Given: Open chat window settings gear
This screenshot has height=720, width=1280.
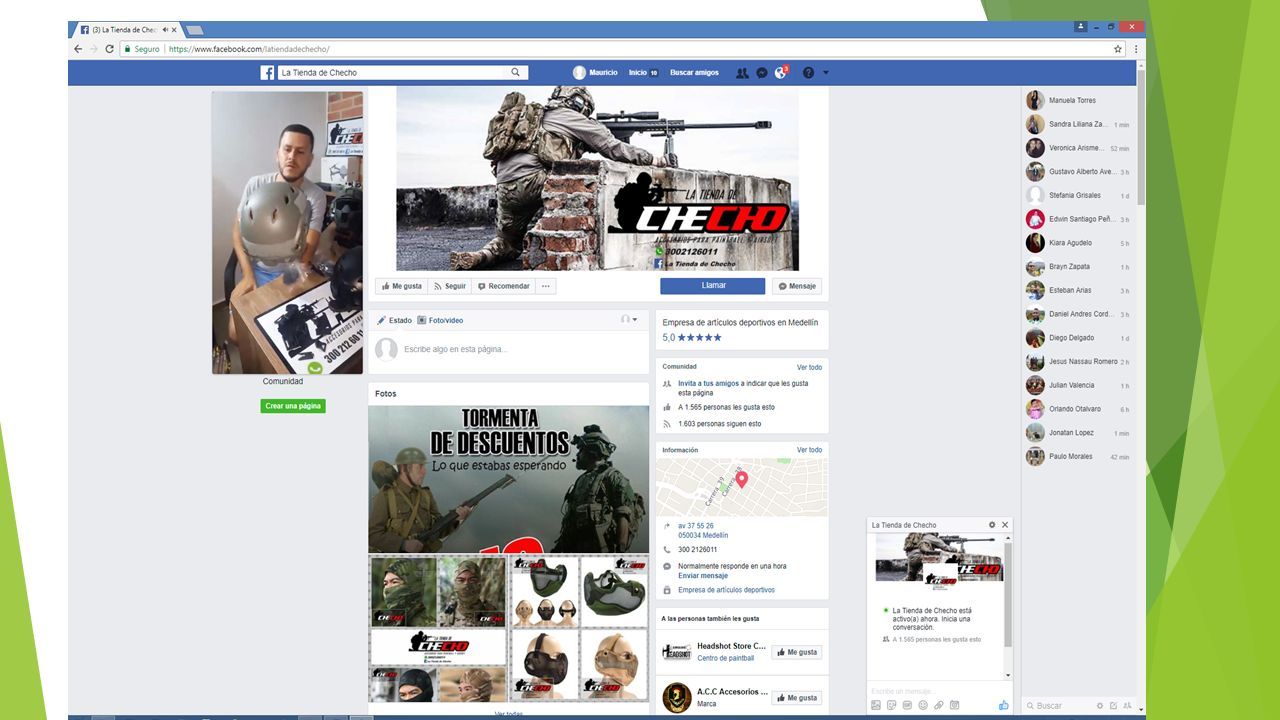Looking at the screenshot, I should (992, 525).
